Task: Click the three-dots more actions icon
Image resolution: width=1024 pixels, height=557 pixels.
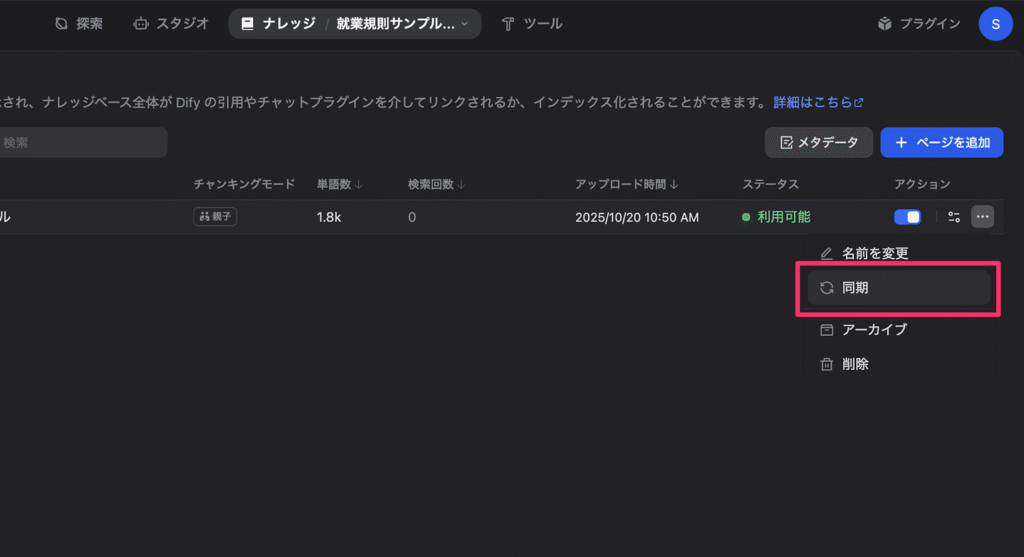Action: point(982,217)
